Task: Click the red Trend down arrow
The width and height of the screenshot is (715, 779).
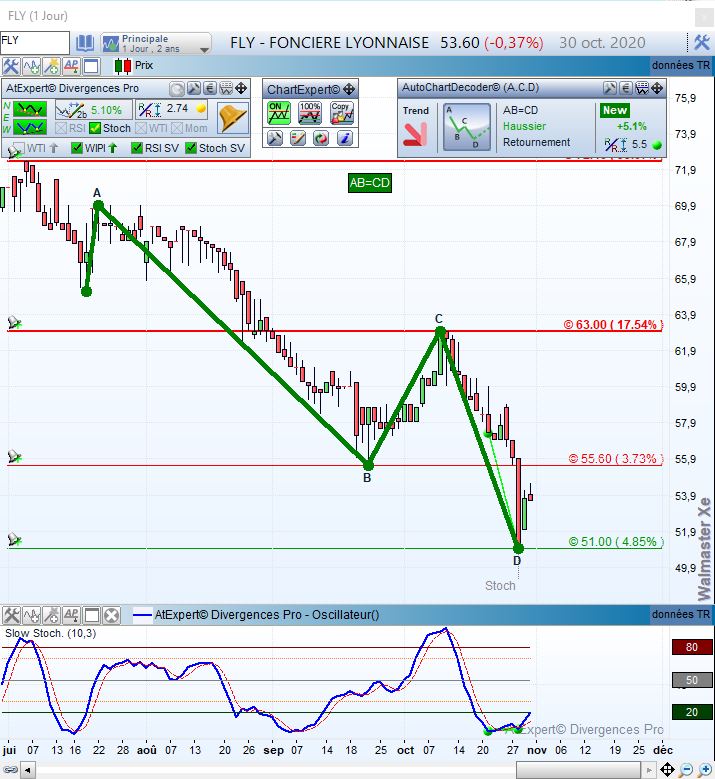Action: click(415, 134)
